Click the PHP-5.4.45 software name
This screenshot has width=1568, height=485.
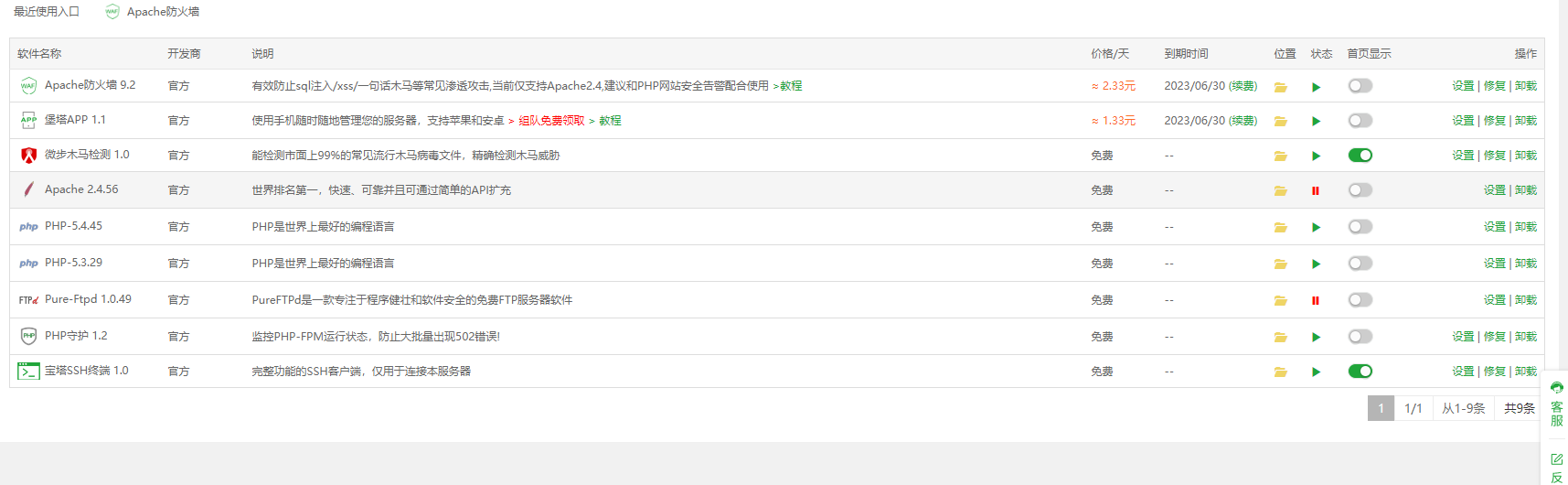tap(73, 226)
